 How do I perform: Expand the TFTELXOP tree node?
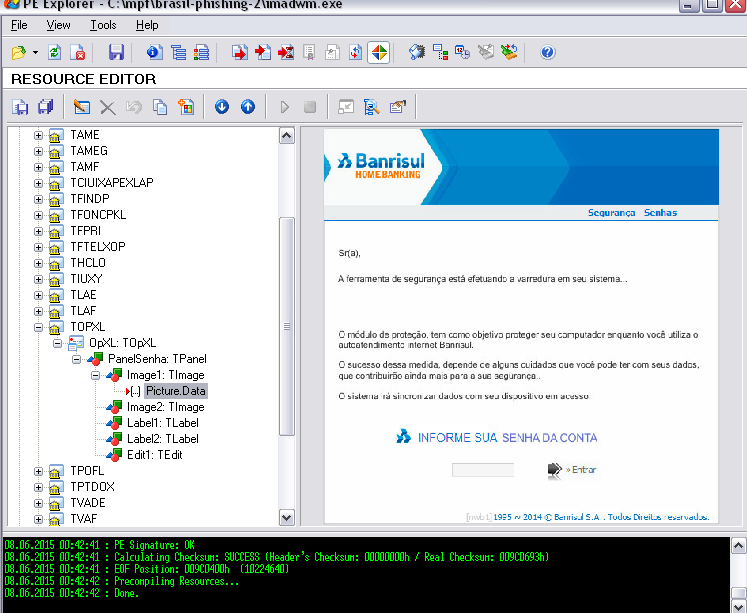pyautogui.click(x=39, y=247)
